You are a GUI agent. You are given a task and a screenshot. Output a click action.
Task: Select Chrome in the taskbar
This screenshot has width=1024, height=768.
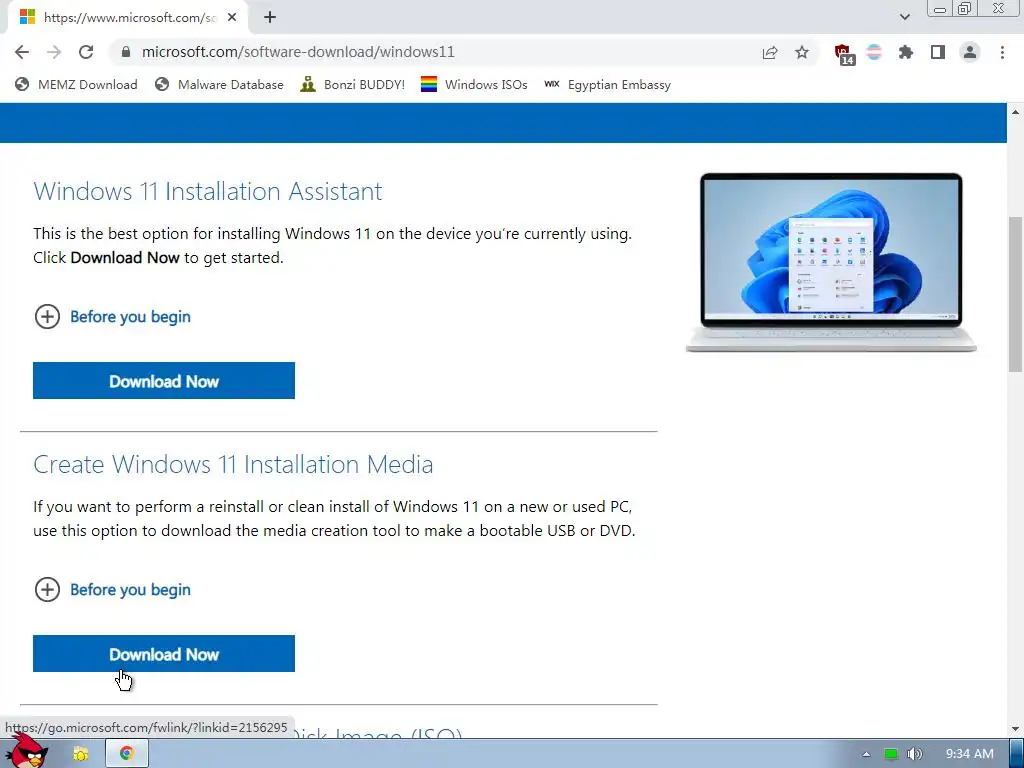point(127,754)
